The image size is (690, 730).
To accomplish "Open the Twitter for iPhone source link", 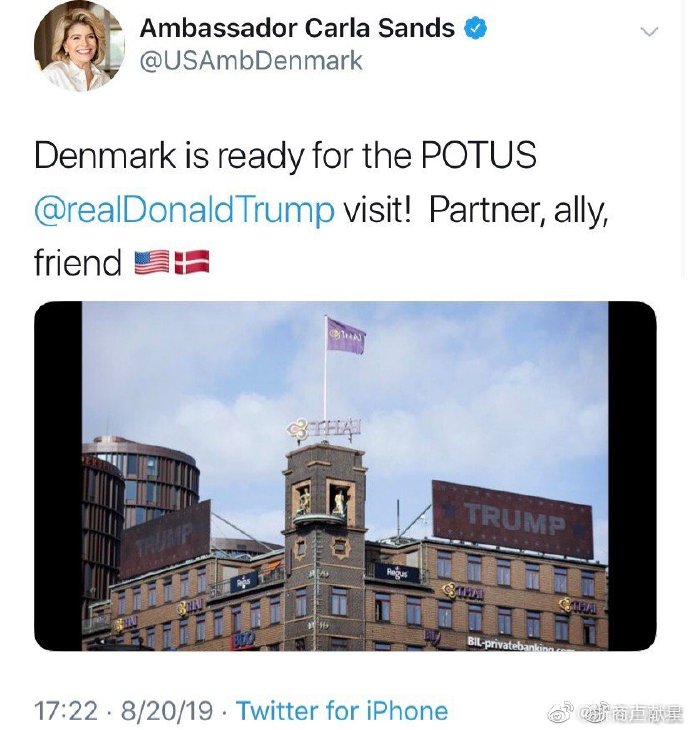I will [x=342, y=711].
